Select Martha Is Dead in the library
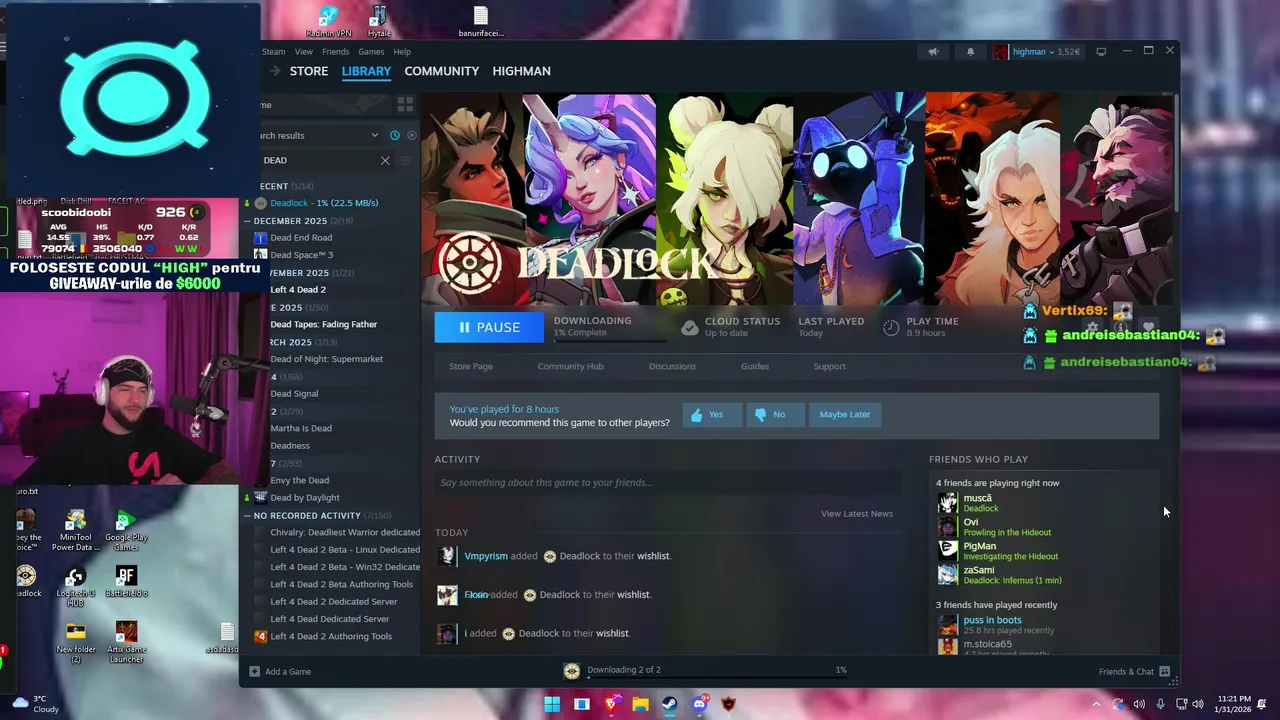This screenshot has height=720, width=1280. point(301,428)
